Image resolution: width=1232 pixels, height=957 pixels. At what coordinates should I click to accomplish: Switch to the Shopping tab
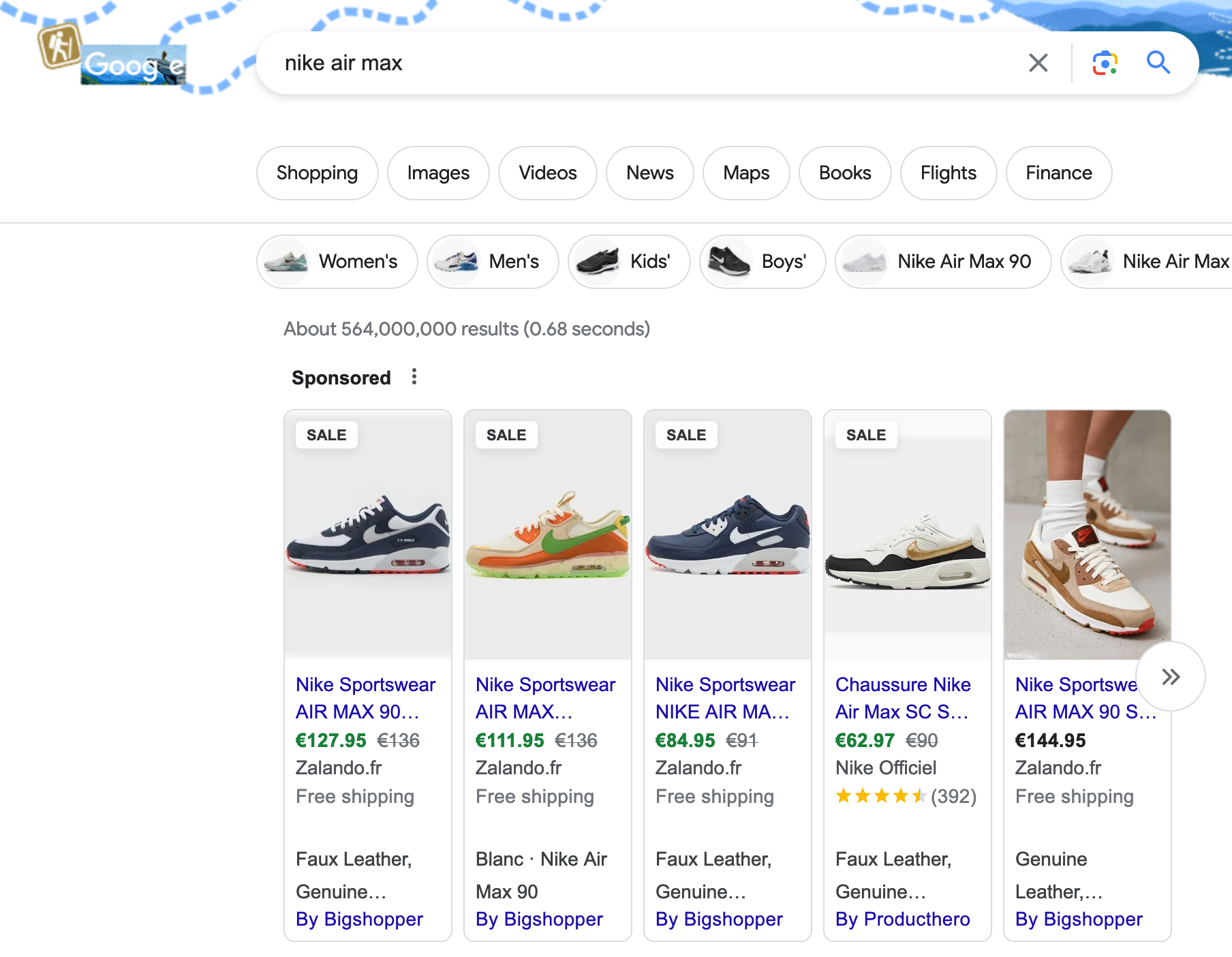[317, 173]
